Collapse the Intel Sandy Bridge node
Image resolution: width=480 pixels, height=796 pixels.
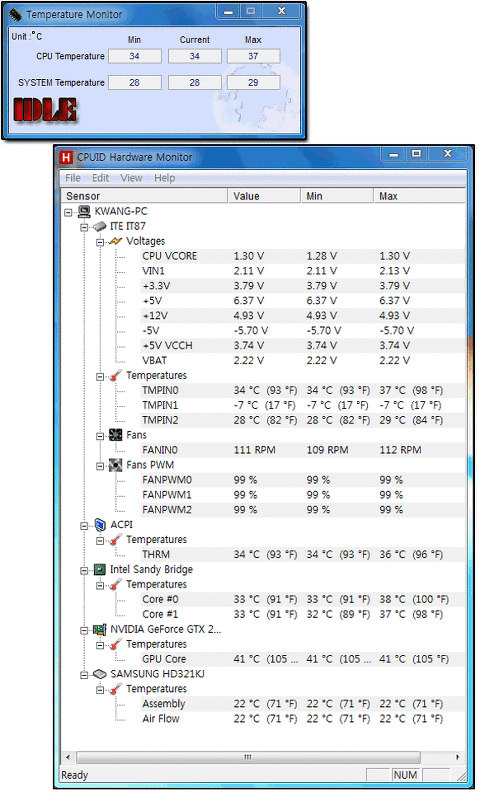point(84,571)
